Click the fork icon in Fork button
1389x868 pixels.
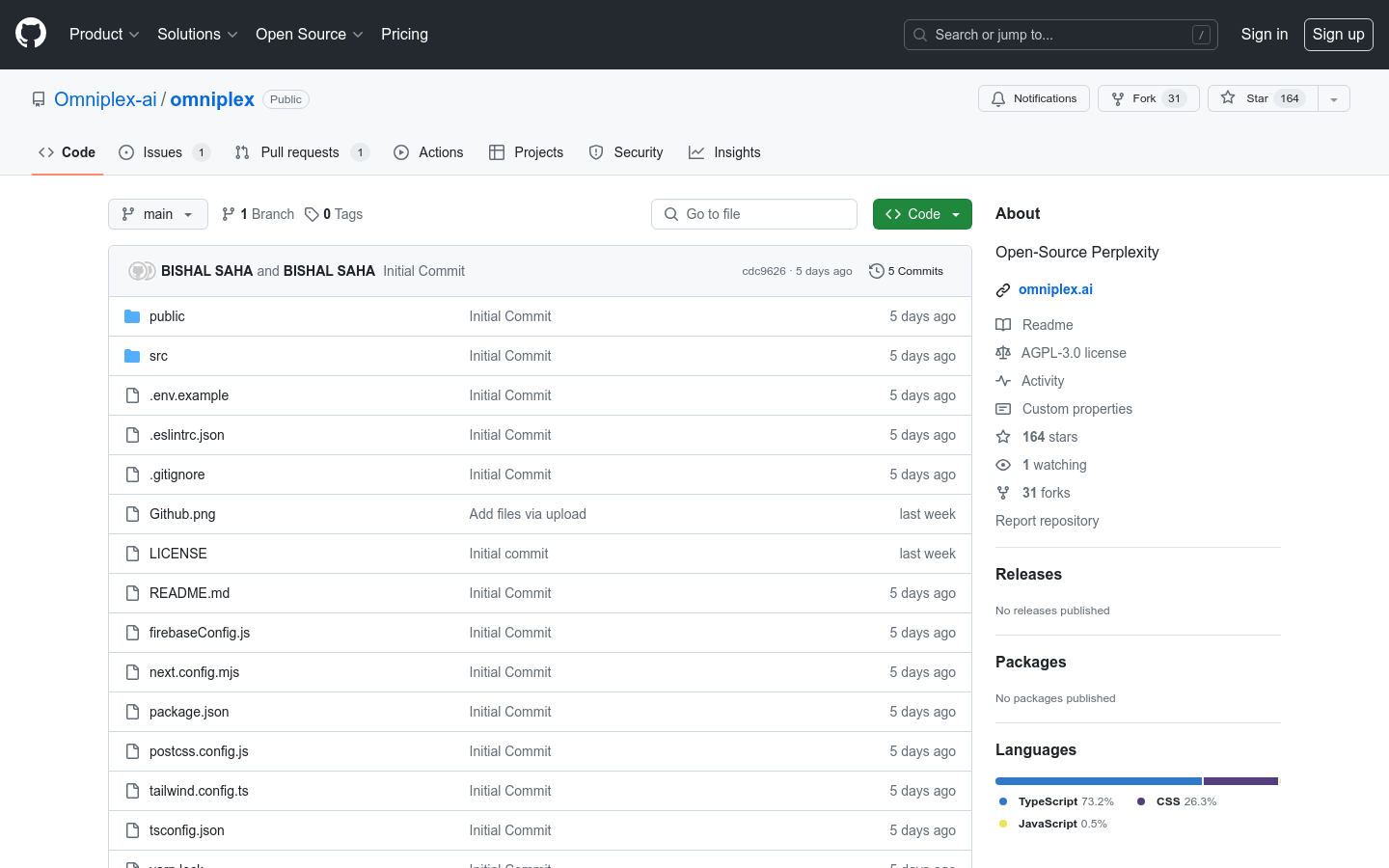click(x=1118, y=98)
